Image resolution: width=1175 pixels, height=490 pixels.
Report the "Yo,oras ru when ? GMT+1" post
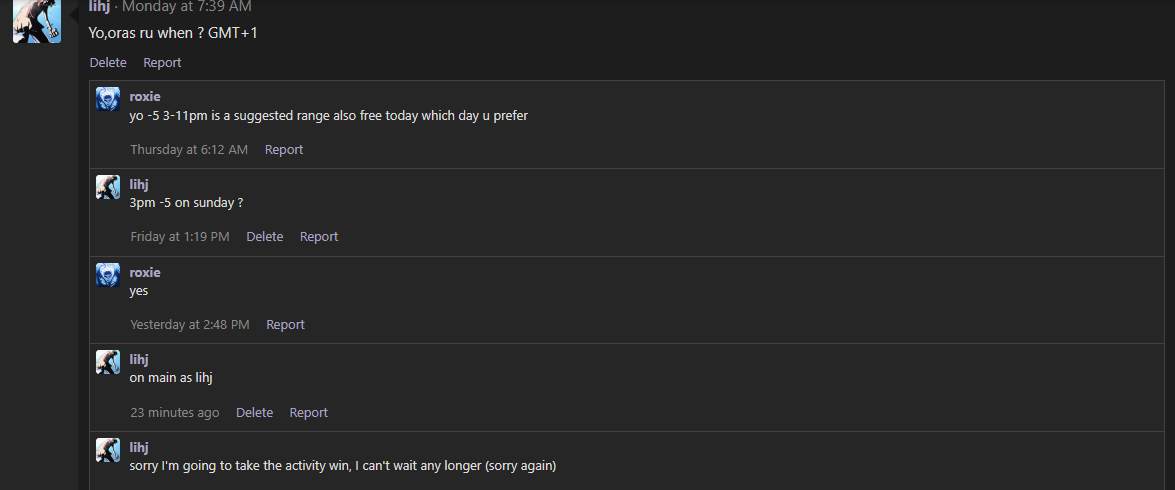(162, 62)
